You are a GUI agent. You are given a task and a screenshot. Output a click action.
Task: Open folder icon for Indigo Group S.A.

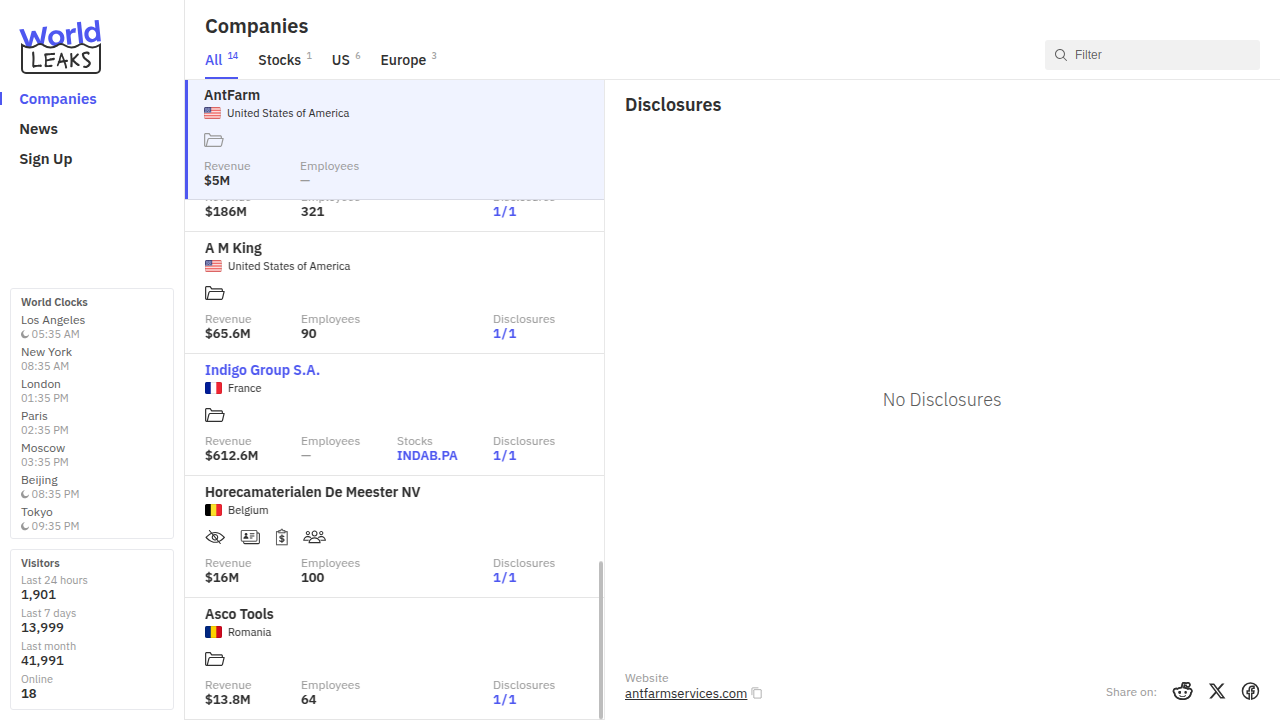click(x=214, y=416)
